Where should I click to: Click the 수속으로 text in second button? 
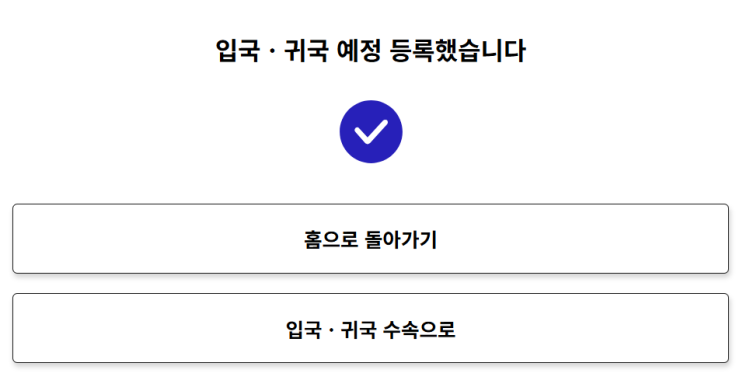(x=419, y=329)
